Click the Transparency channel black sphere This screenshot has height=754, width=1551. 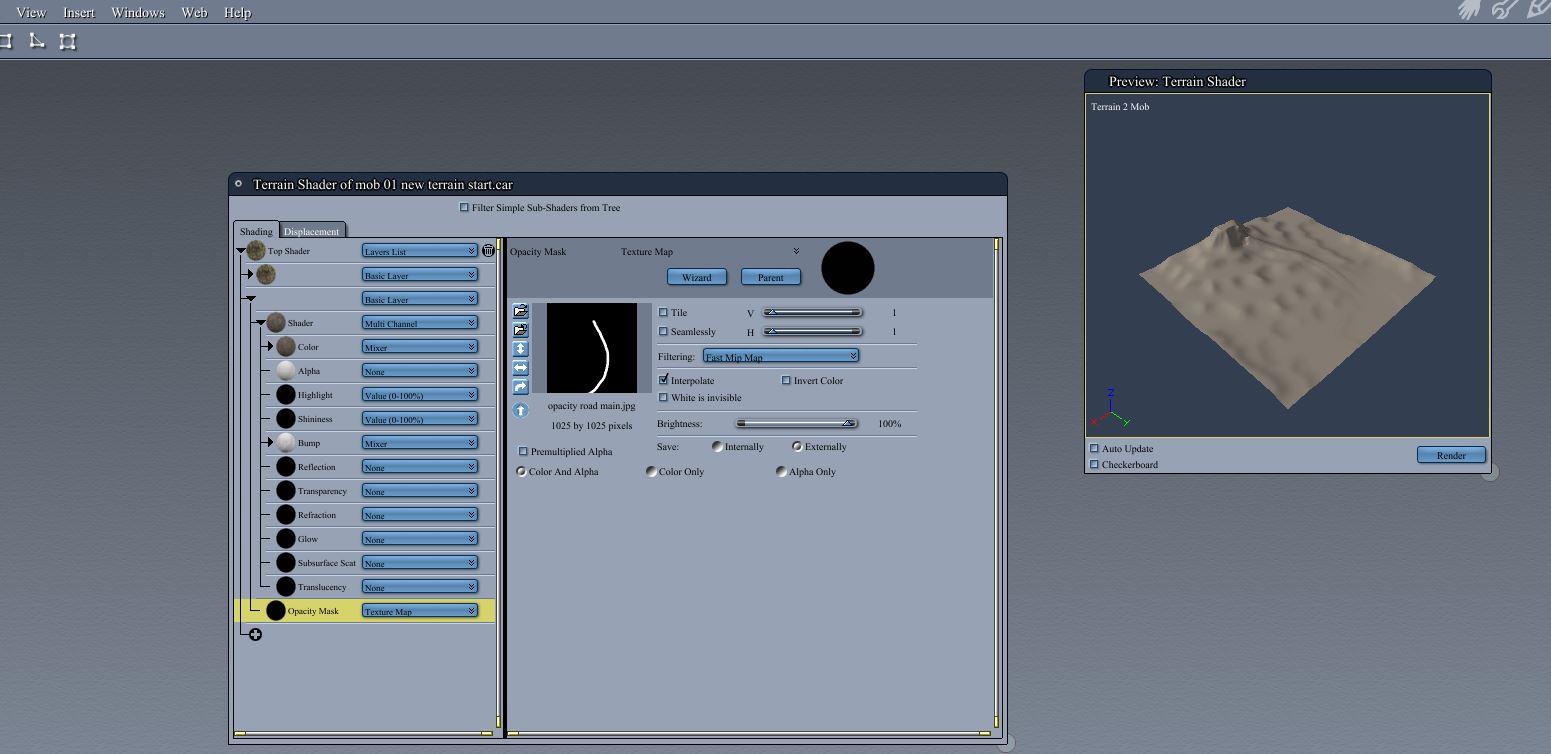tap(286, 491)
